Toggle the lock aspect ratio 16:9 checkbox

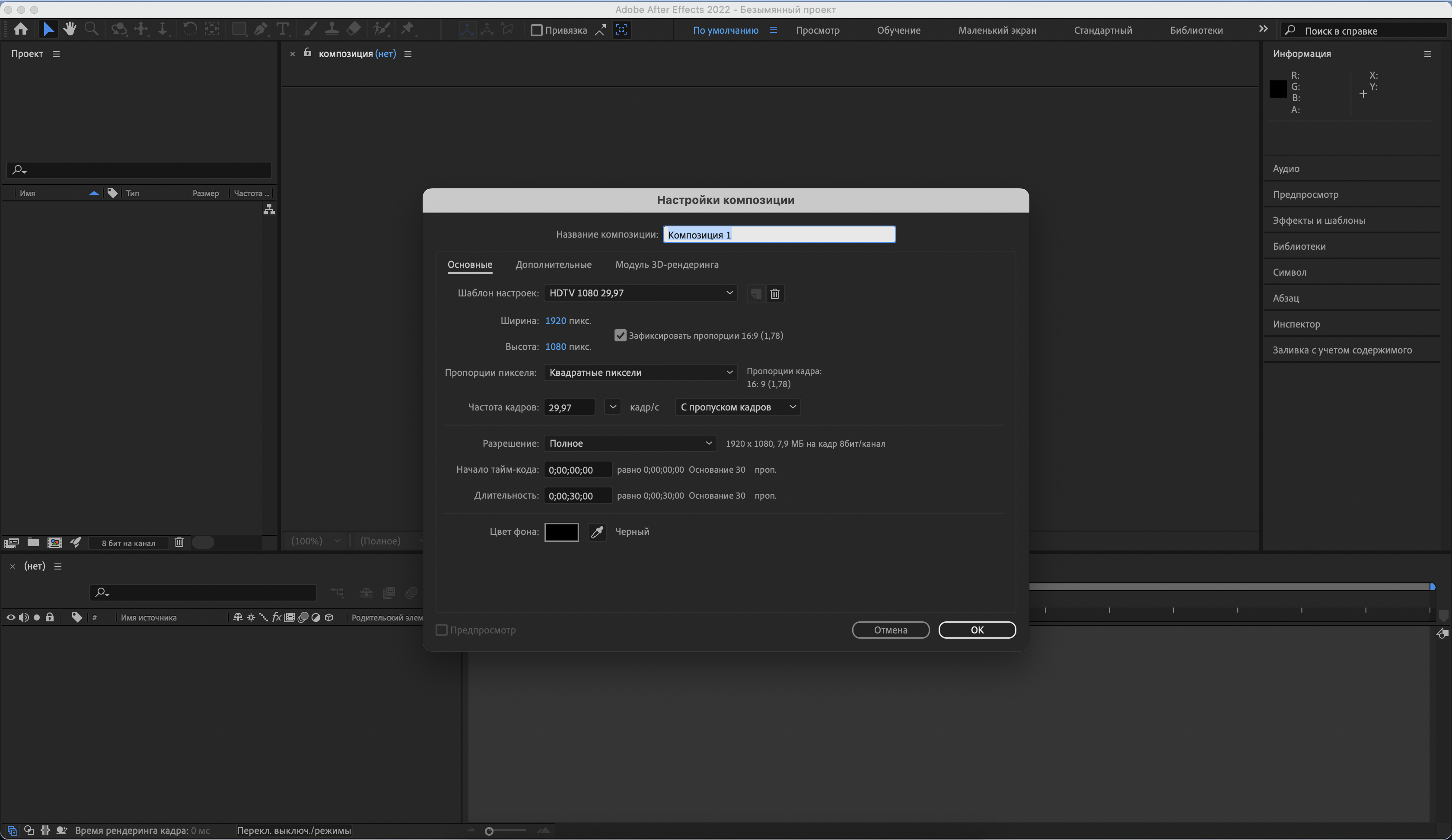(620, 335)
